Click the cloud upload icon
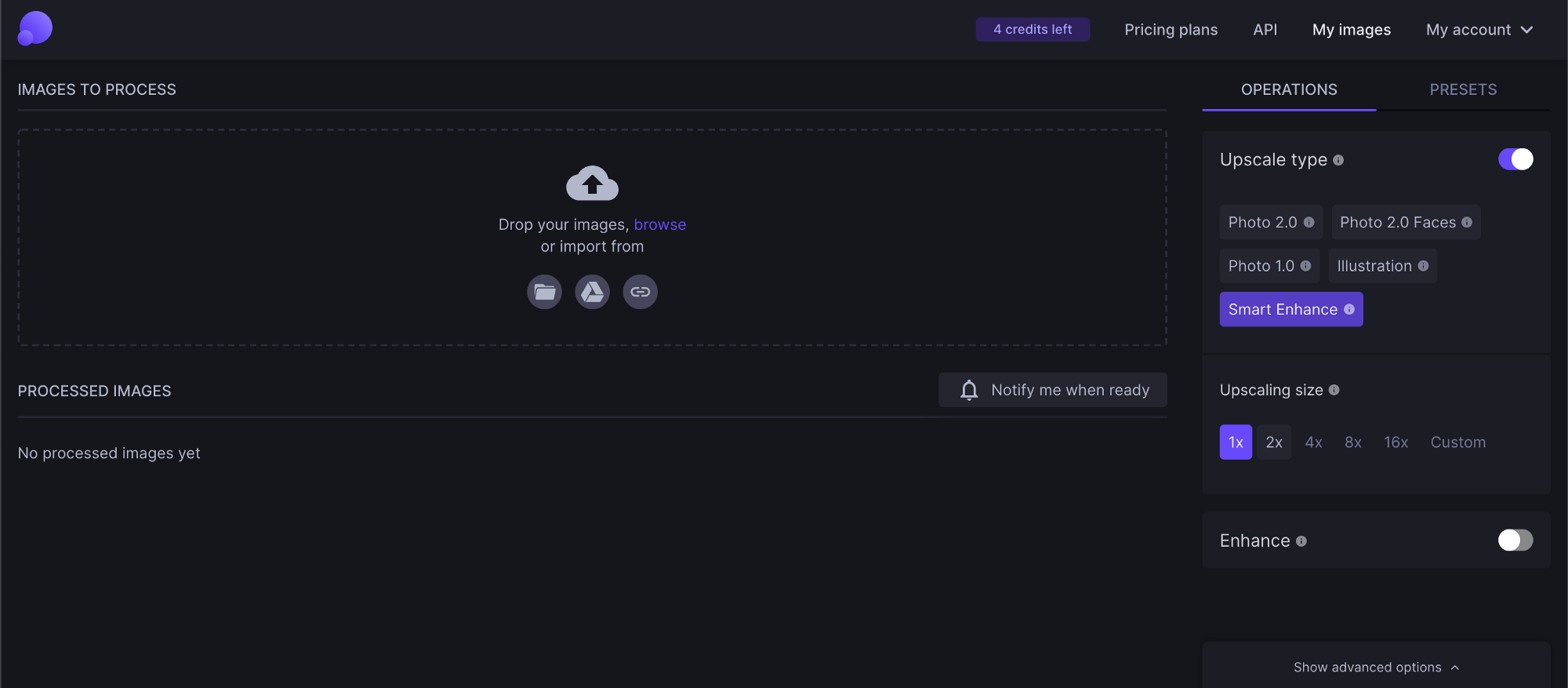The height and width of the screenshot is (688, 1568). click(592, 184)
